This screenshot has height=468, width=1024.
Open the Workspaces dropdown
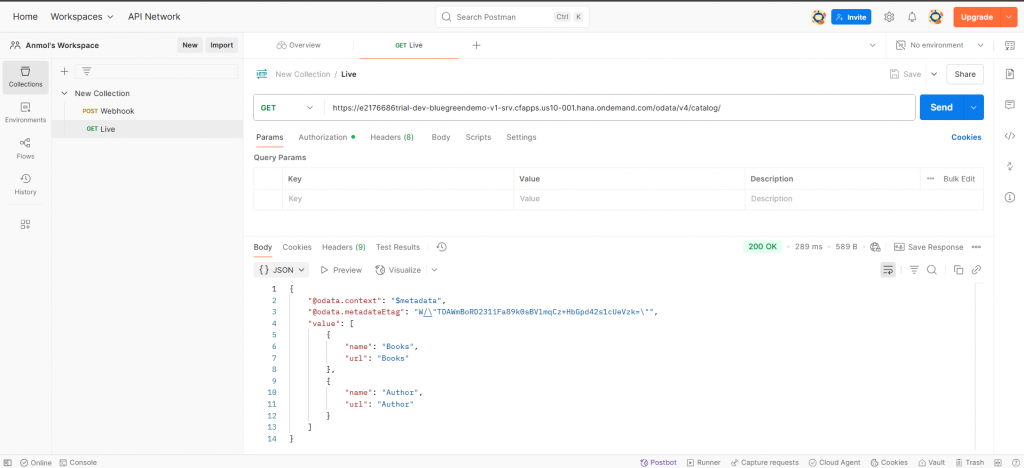tap(82, 17)
